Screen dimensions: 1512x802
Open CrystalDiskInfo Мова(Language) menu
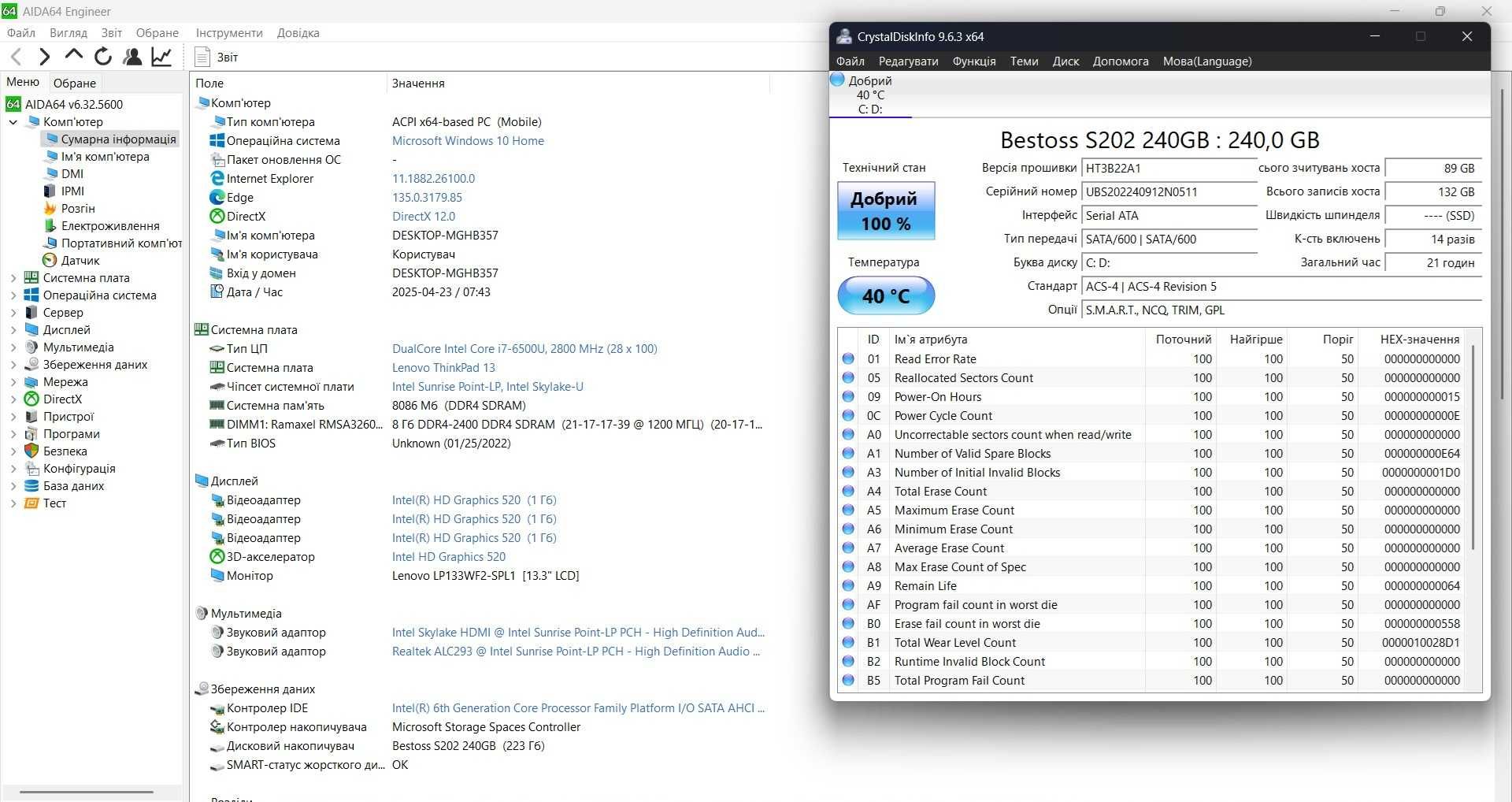point(1207,61)
